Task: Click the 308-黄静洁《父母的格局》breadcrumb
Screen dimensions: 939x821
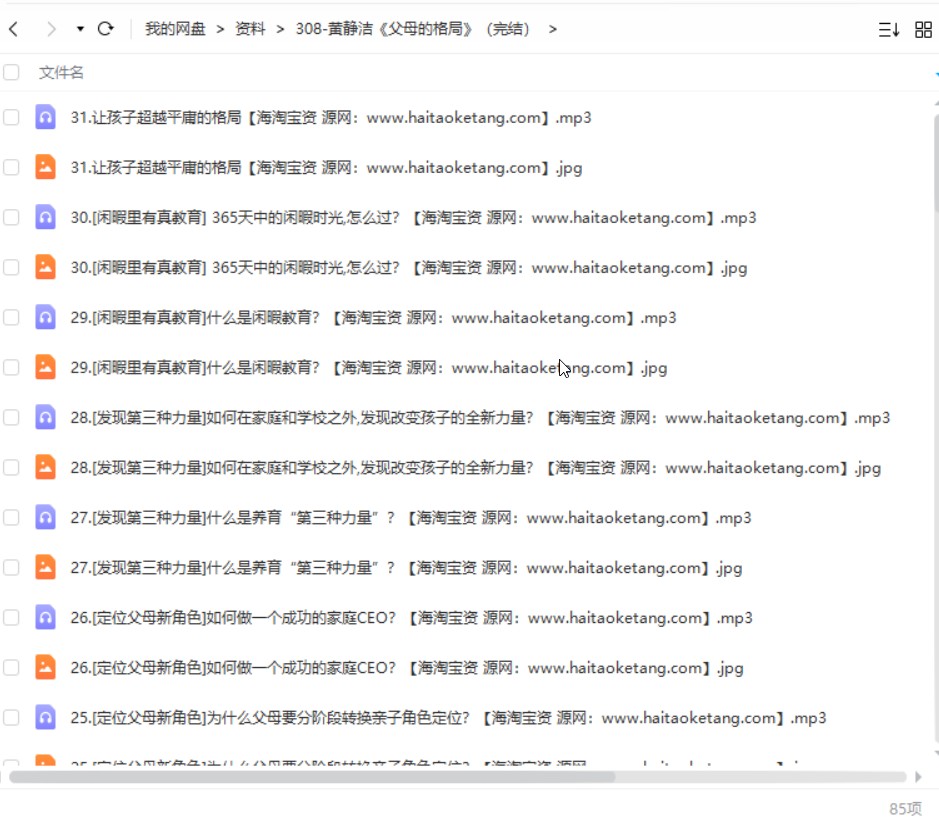Action: point(413,29)
